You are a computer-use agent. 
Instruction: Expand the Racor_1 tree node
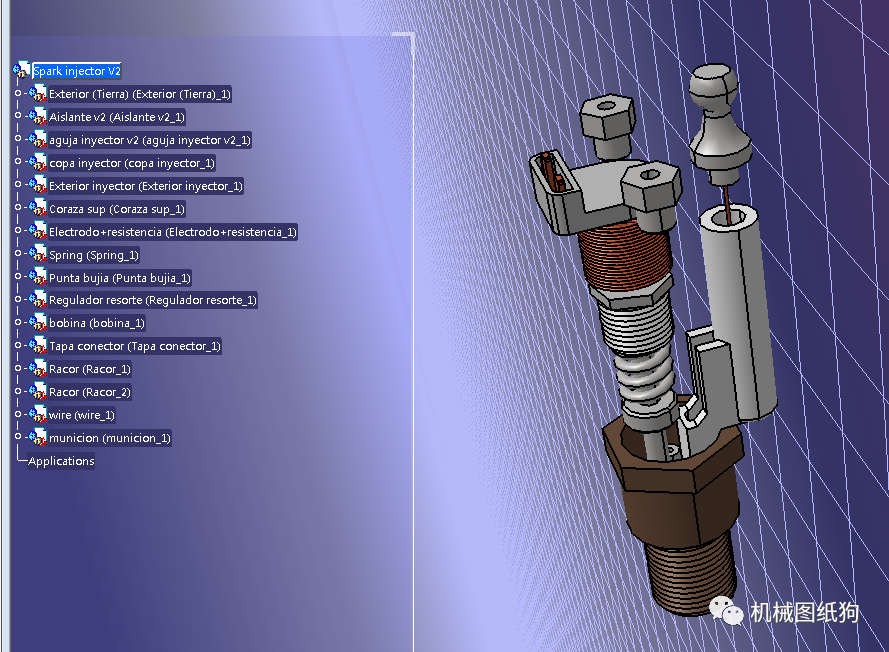(18, 368)
